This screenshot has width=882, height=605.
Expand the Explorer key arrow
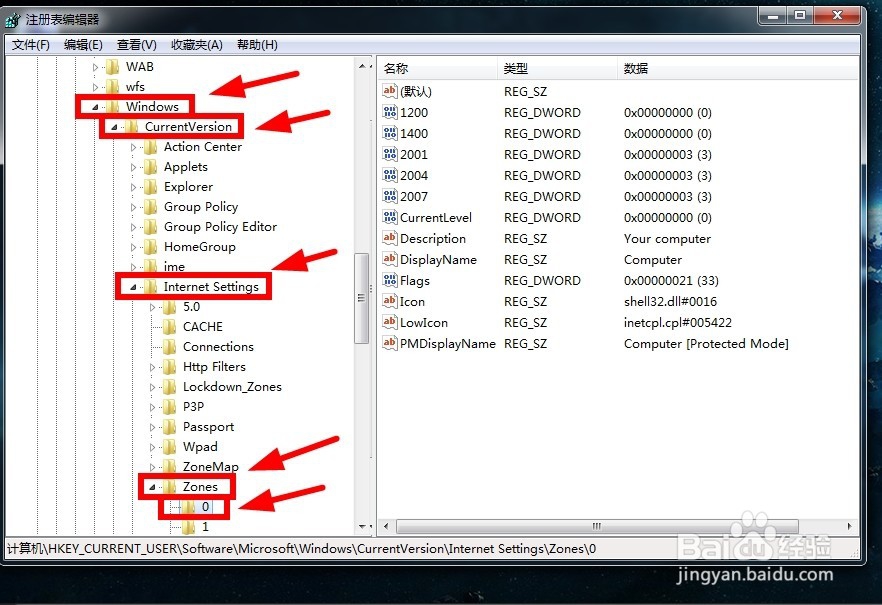[x=133, y=187]
